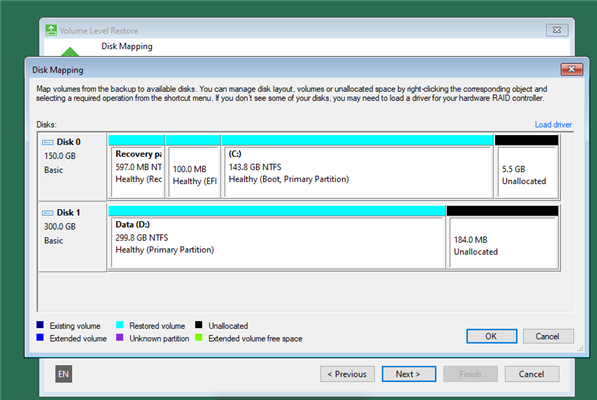This screenshot has width=597, height=400.
Task: Click Cancel in the restore wizard
Action: pyautogui.click(x=532, y=374)
